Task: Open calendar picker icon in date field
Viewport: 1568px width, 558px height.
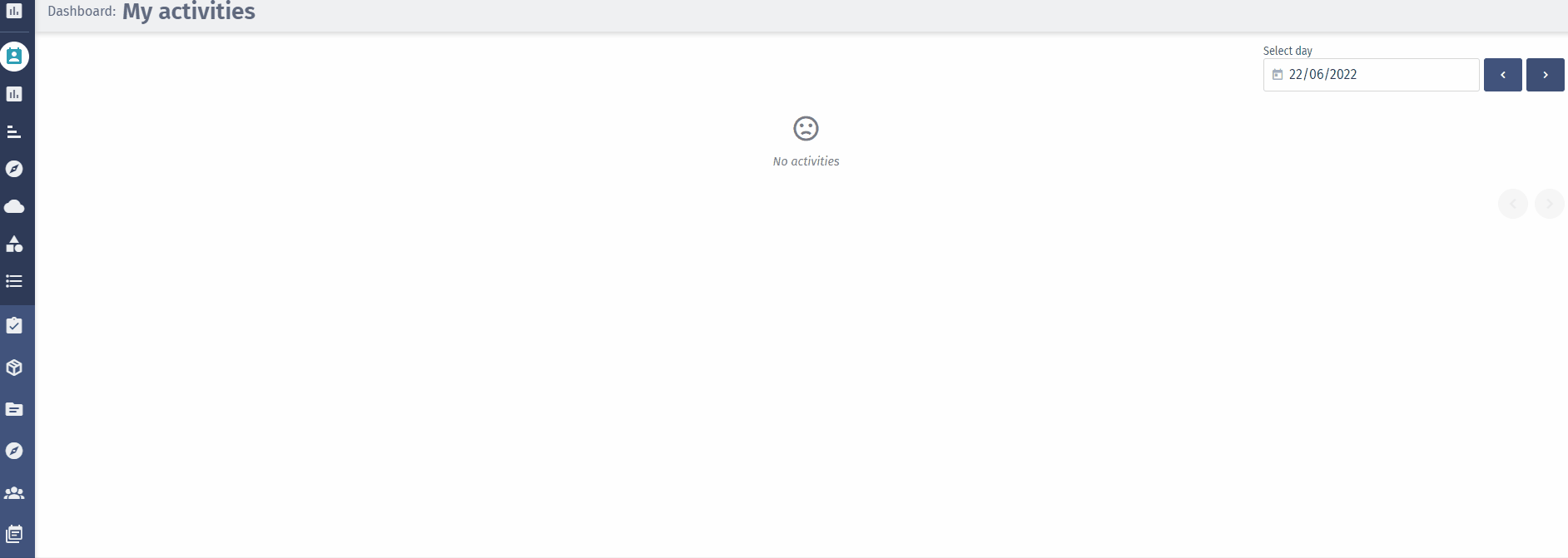Action: point(1278,75)
